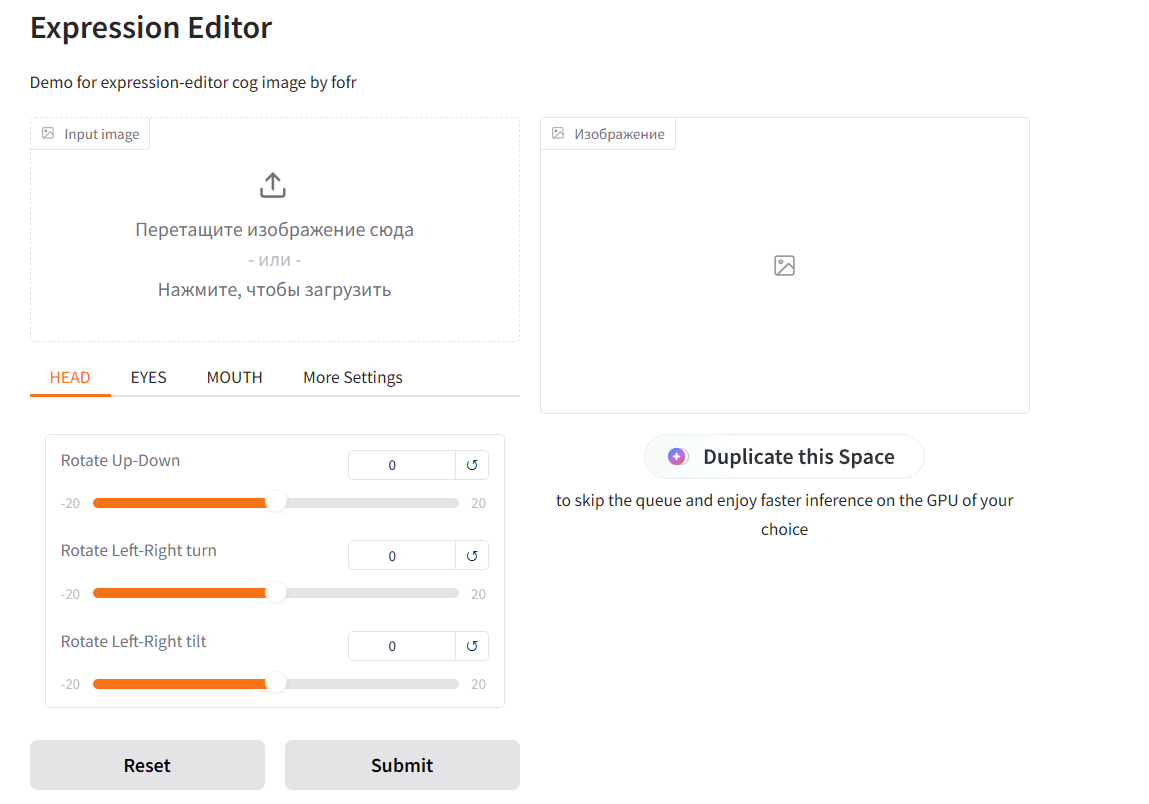This screenshot has width=1149, height=804.
Task: Reset Rotate Left-Right turn with its undo icon
Action: click(472, 556)
